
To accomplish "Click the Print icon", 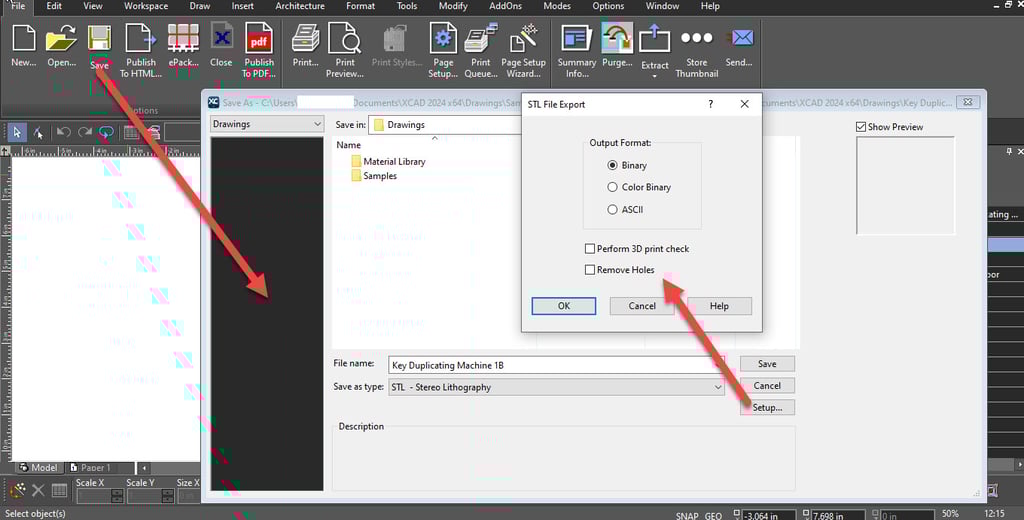I will (x=305, y=38).
